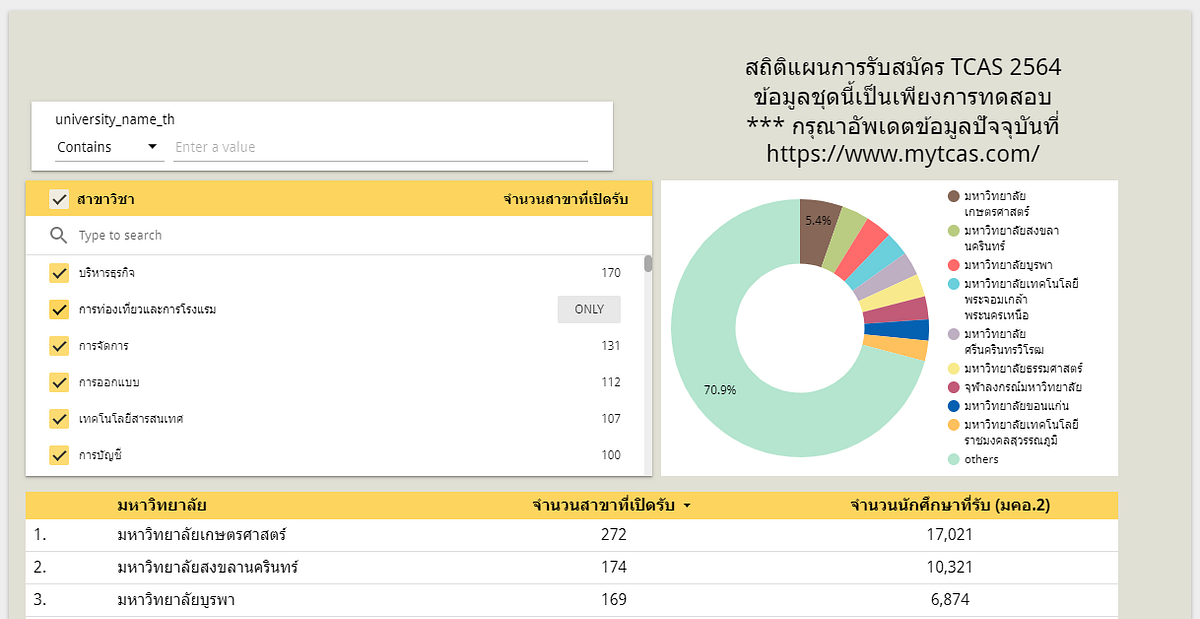Uncheck the การออกแบบ checkbox
The image size is (1200, 619).
[59, 382]
